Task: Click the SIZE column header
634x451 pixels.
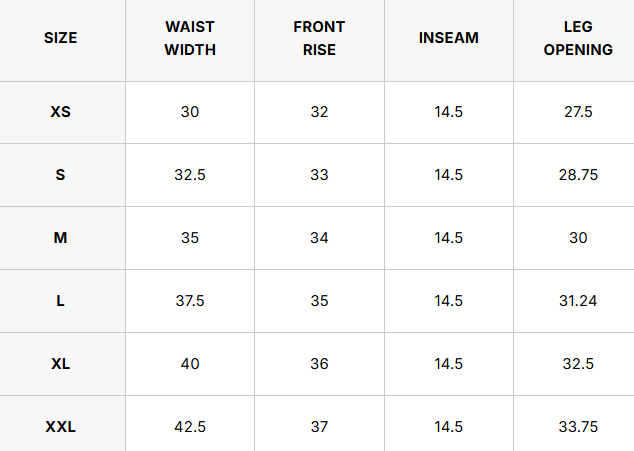Action: point(61,39)
